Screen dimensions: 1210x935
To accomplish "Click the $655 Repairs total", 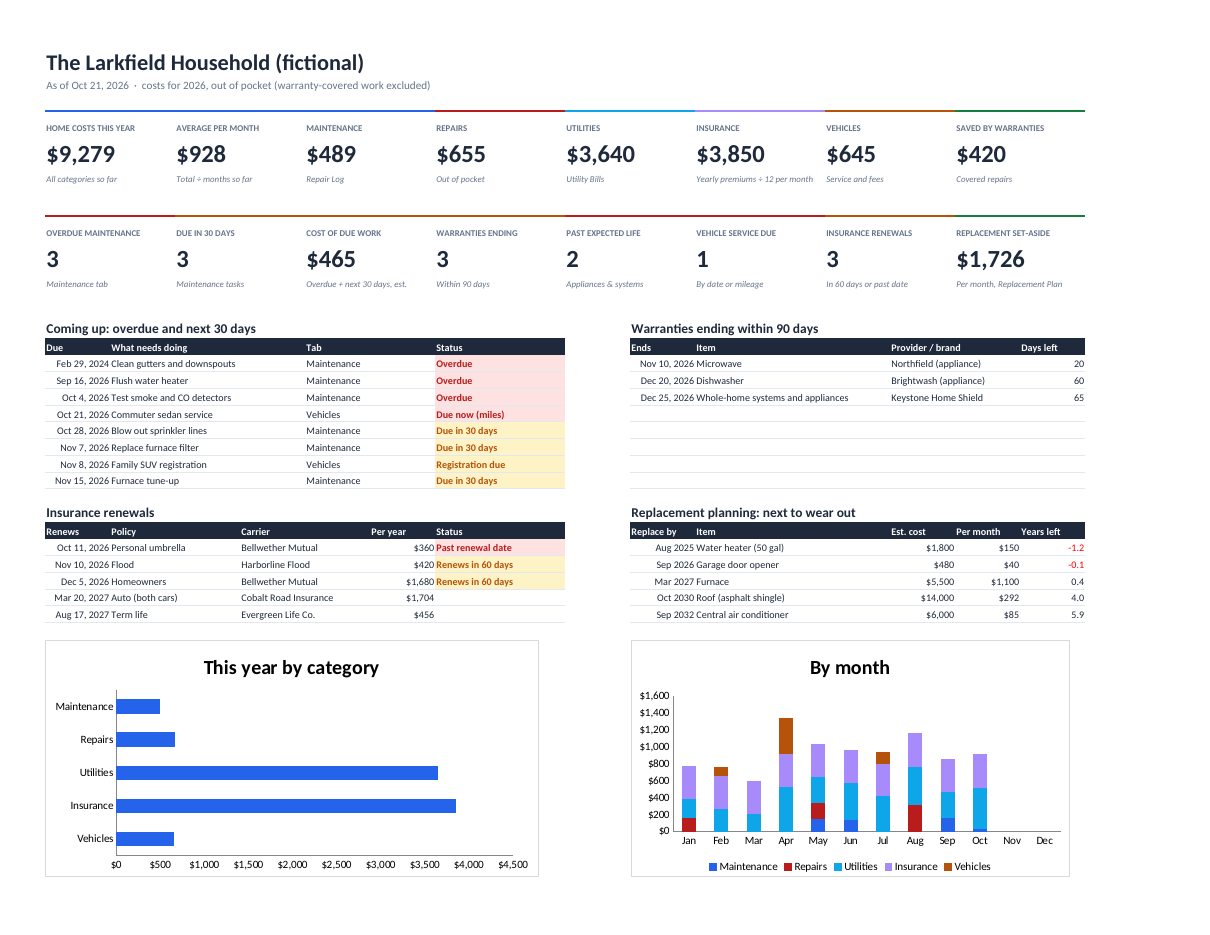I will point(461,154).
